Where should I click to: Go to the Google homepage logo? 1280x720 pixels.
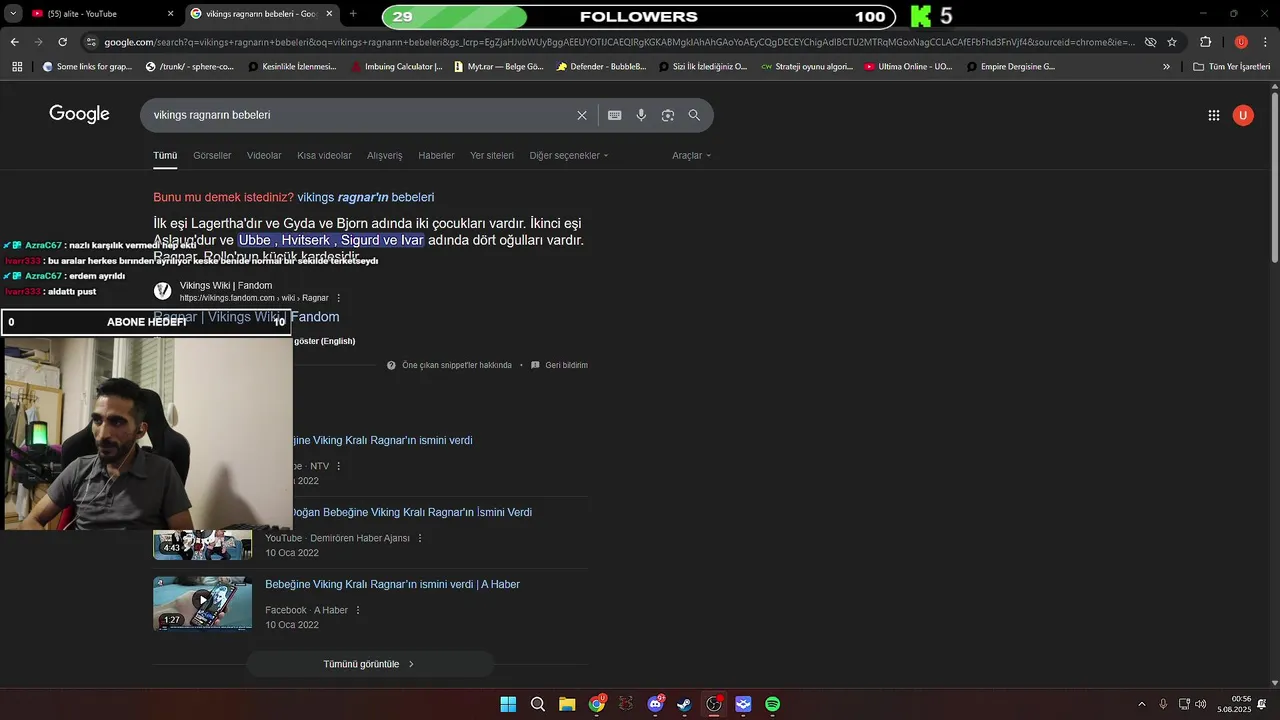tap(79, 114)
